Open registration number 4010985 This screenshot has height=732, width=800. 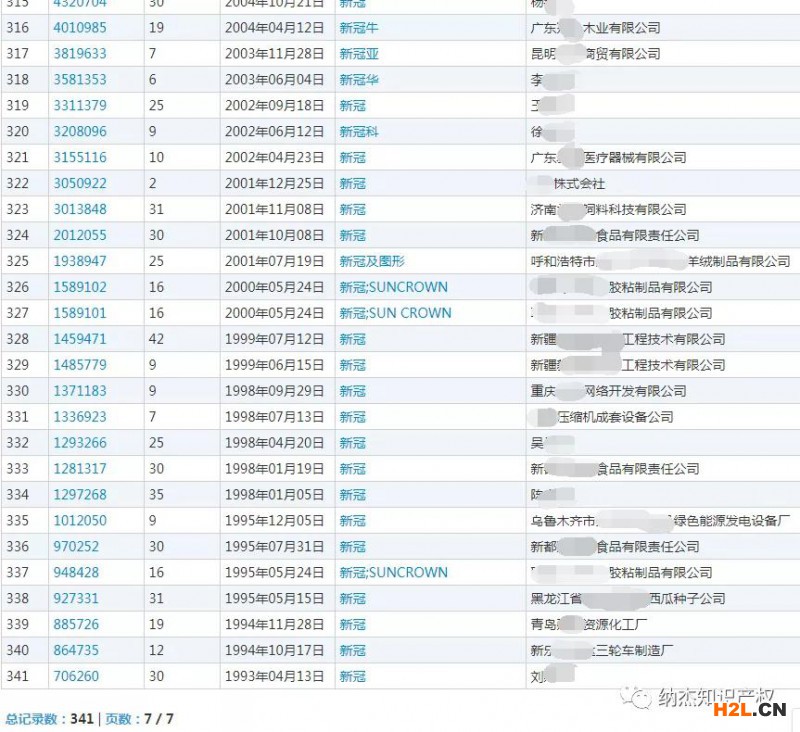(80, 27)
